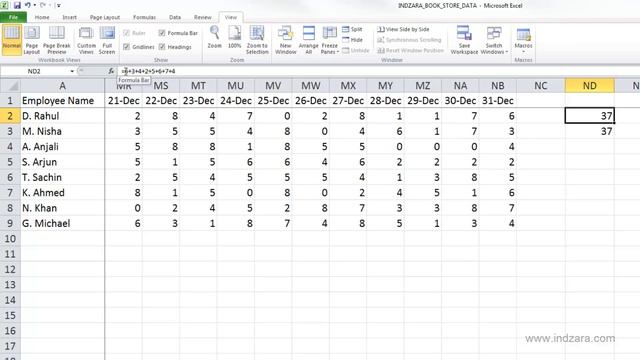
Task: Open Custom Views dialog
Action: coord(86,40)
